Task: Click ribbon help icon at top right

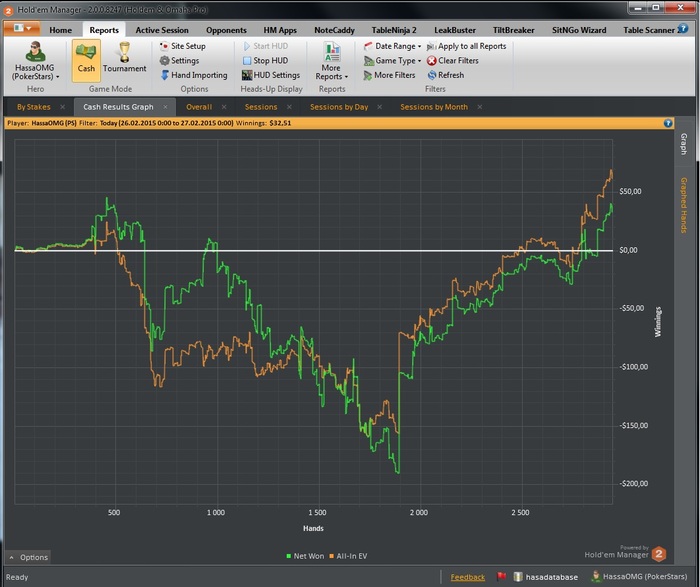Action: tap(683, 29)
